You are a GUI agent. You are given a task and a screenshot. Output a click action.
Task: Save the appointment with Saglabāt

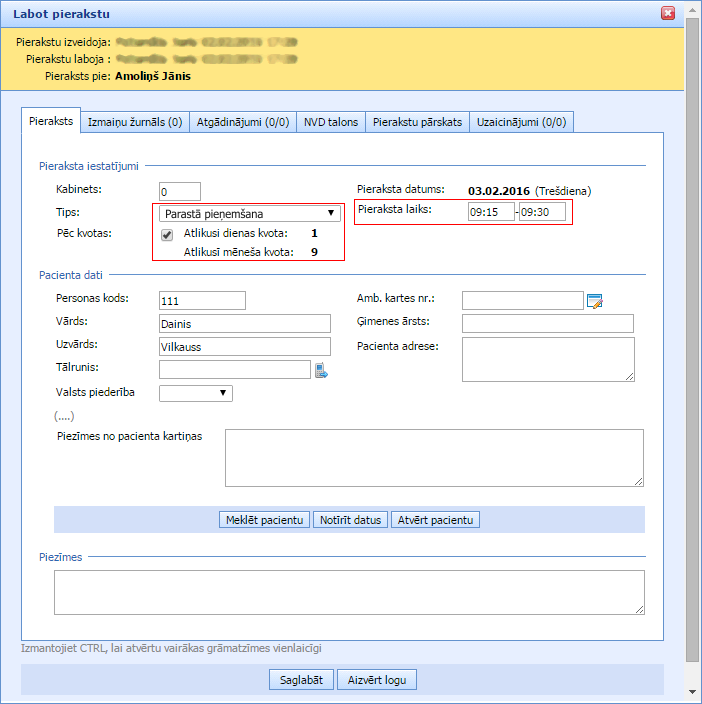(x=301, y=680)
